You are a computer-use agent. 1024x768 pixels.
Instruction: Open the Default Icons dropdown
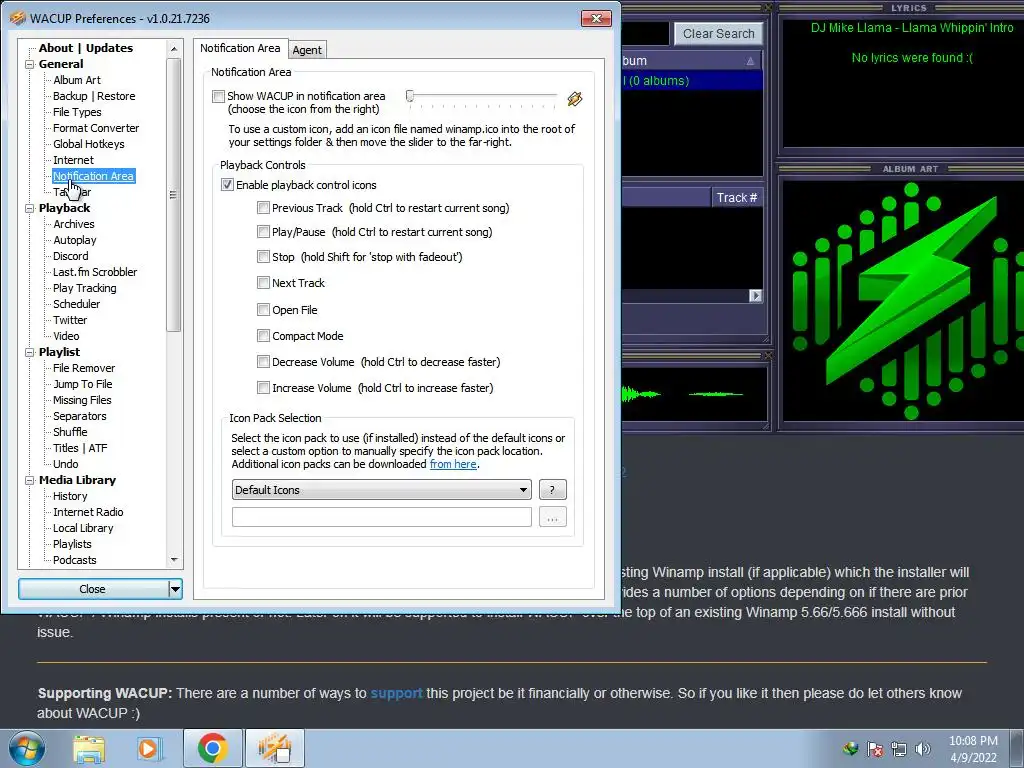pyautogui.click(x=381, y=490)
